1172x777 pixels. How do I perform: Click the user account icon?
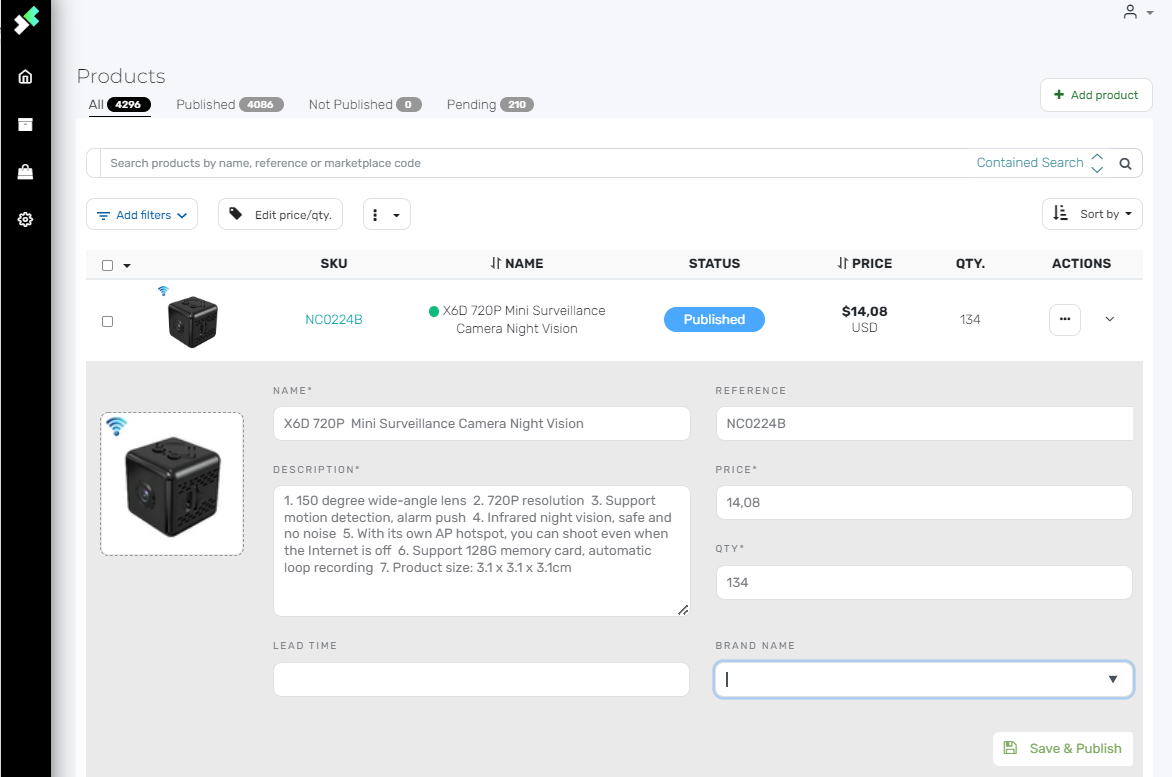tap(1131, 12)
